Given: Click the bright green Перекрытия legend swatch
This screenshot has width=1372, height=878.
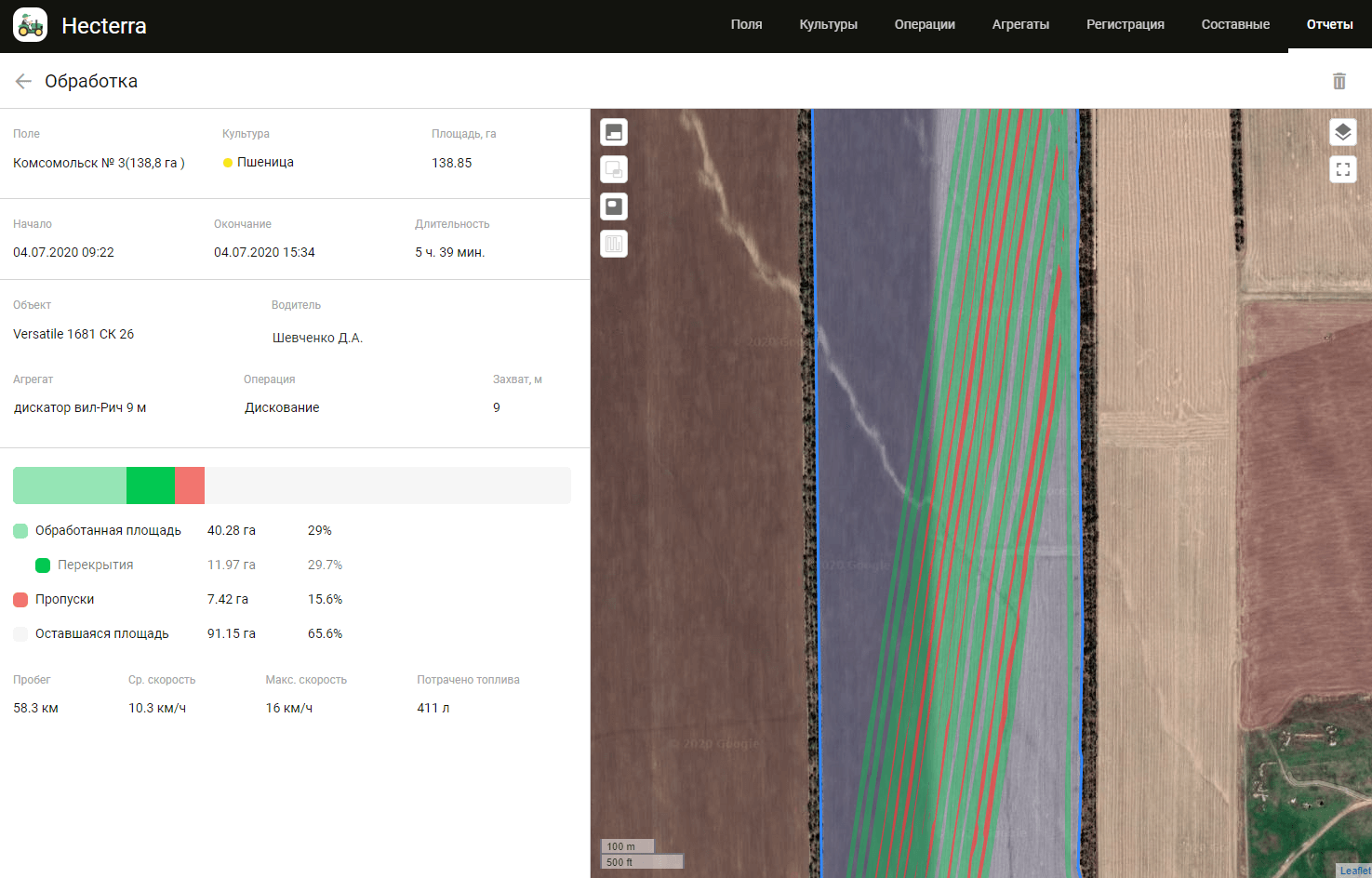Looking at the screenshot, I should pos(43,565).
